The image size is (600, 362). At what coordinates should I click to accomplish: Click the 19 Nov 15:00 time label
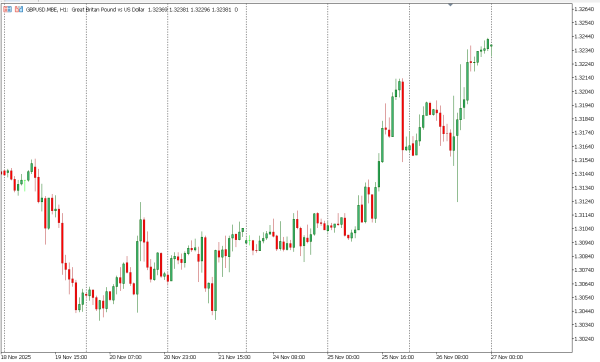click(x=71, y=357)
